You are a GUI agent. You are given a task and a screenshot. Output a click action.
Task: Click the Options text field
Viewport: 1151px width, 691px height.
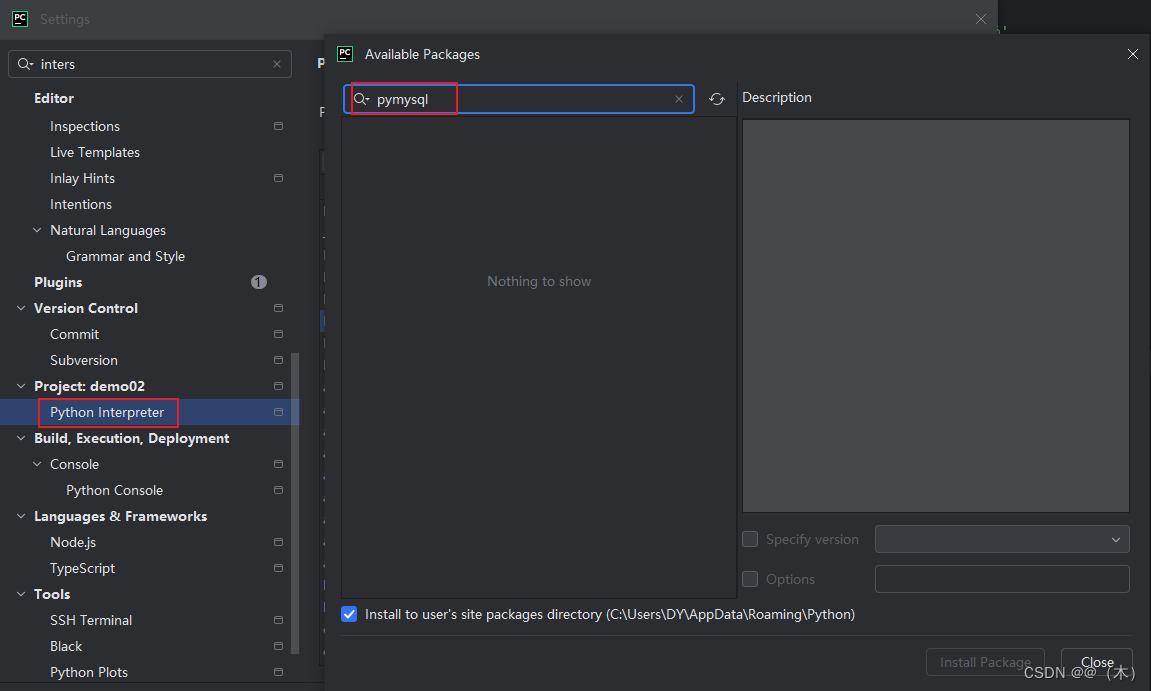point(1002,579)
